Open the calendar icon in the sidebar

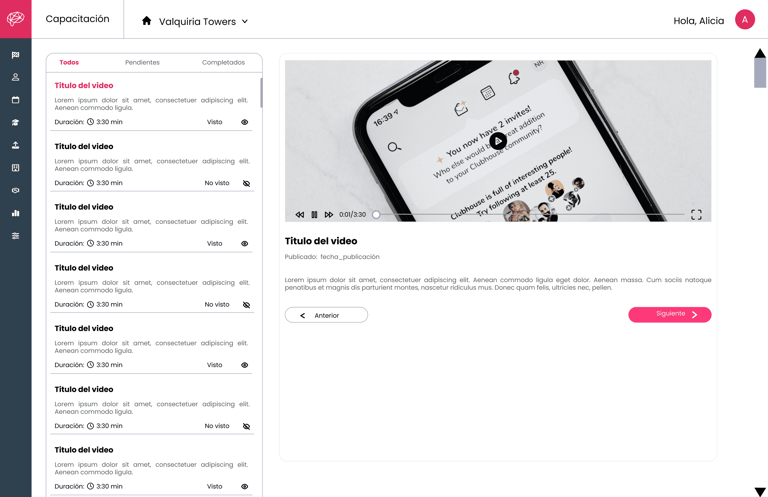coord(15,100)
